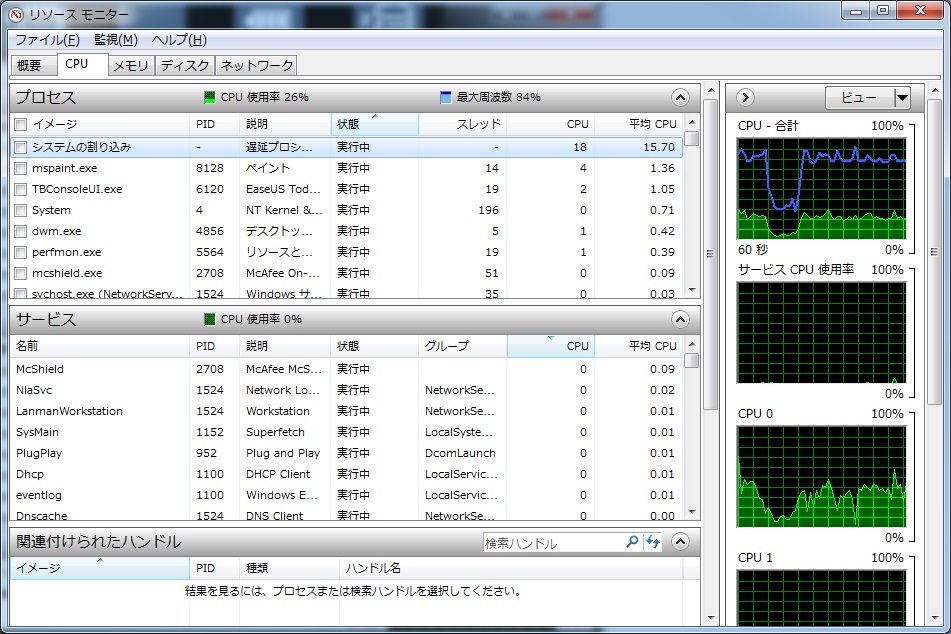951x634 pixels.
Task: Click the TBConsoleUI.exe process name
Action: [x=77, y=189]
